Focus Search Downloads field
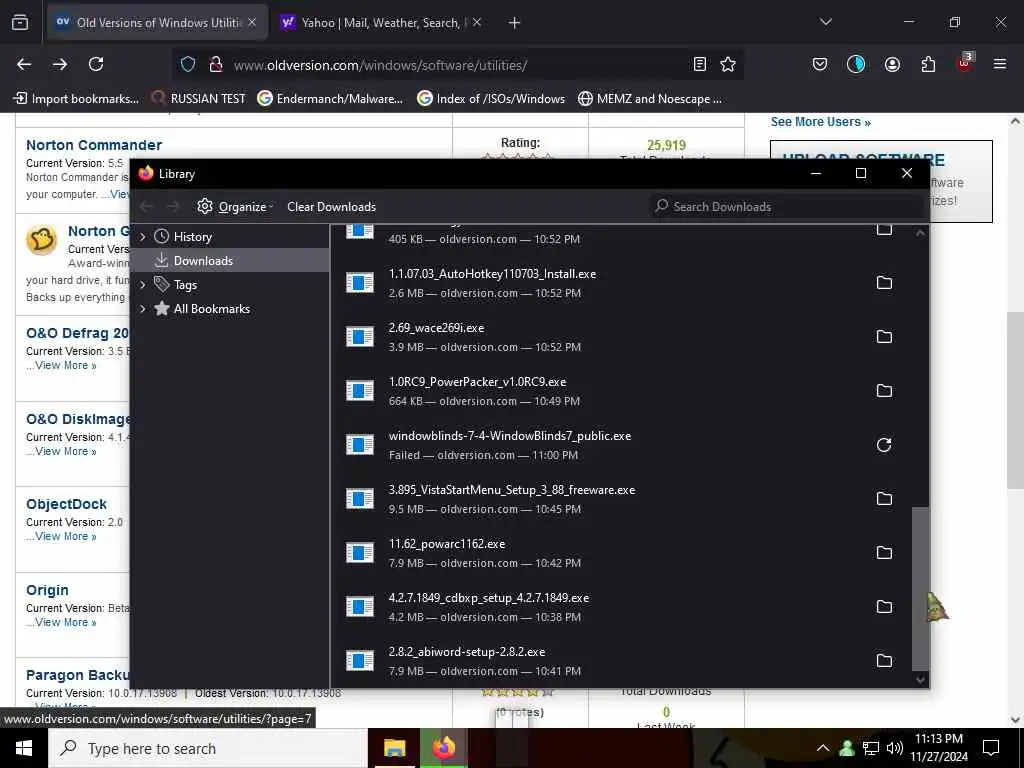 [787, 206]
